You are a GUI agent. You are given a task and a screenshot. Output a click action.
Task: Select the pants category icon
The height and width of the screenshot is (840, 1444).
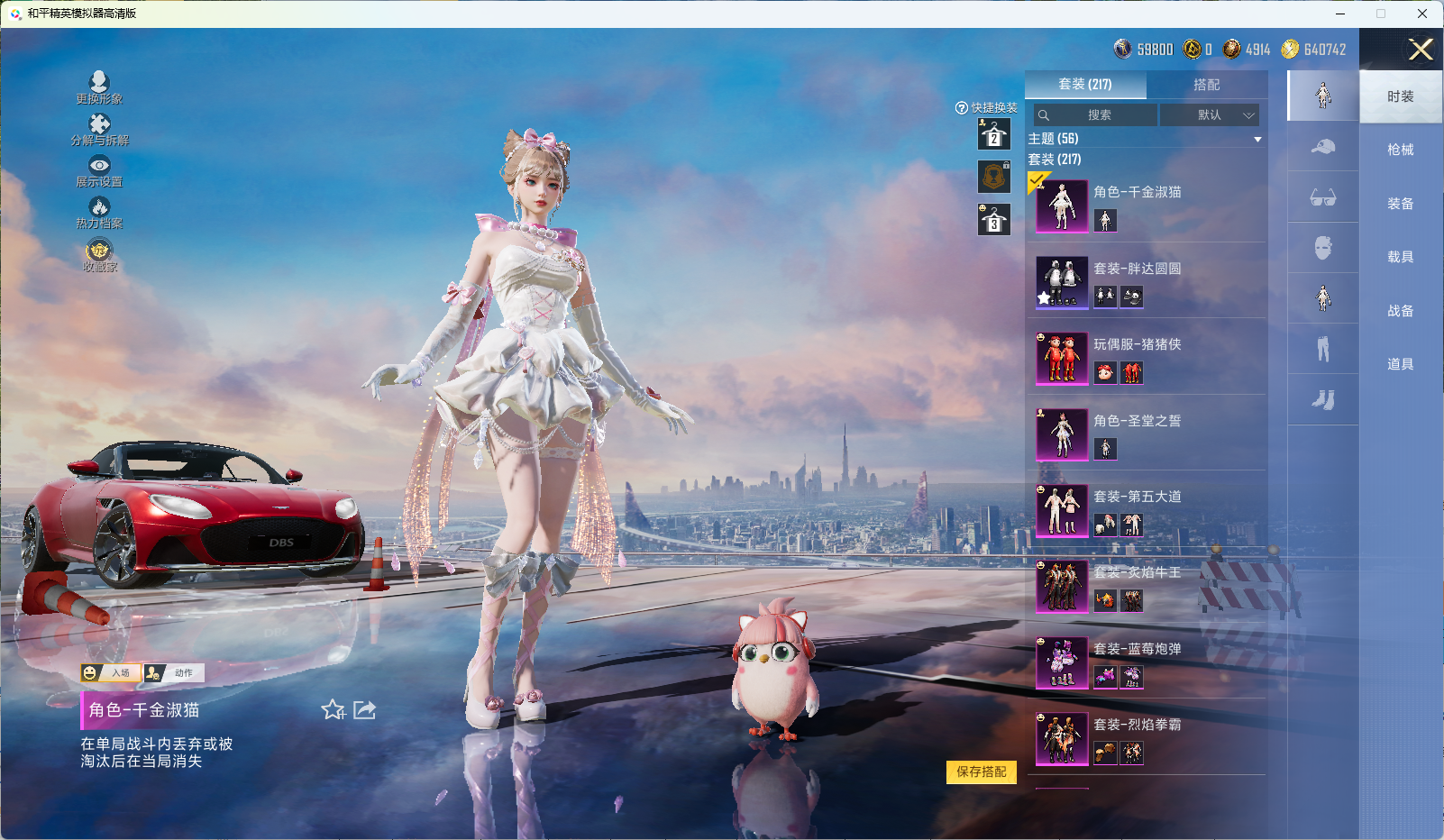[1322, 349]
